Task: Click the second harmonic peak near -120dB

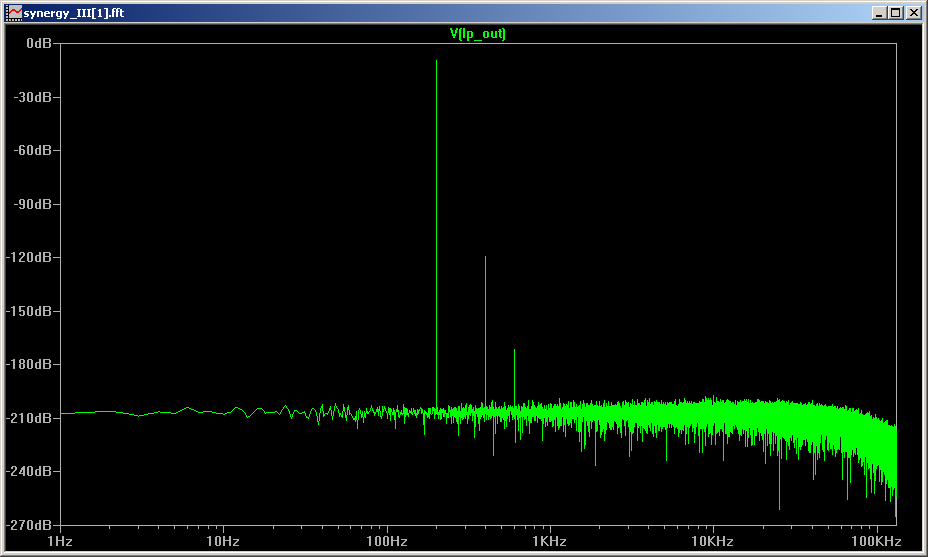Action: [x=485, y=330]
